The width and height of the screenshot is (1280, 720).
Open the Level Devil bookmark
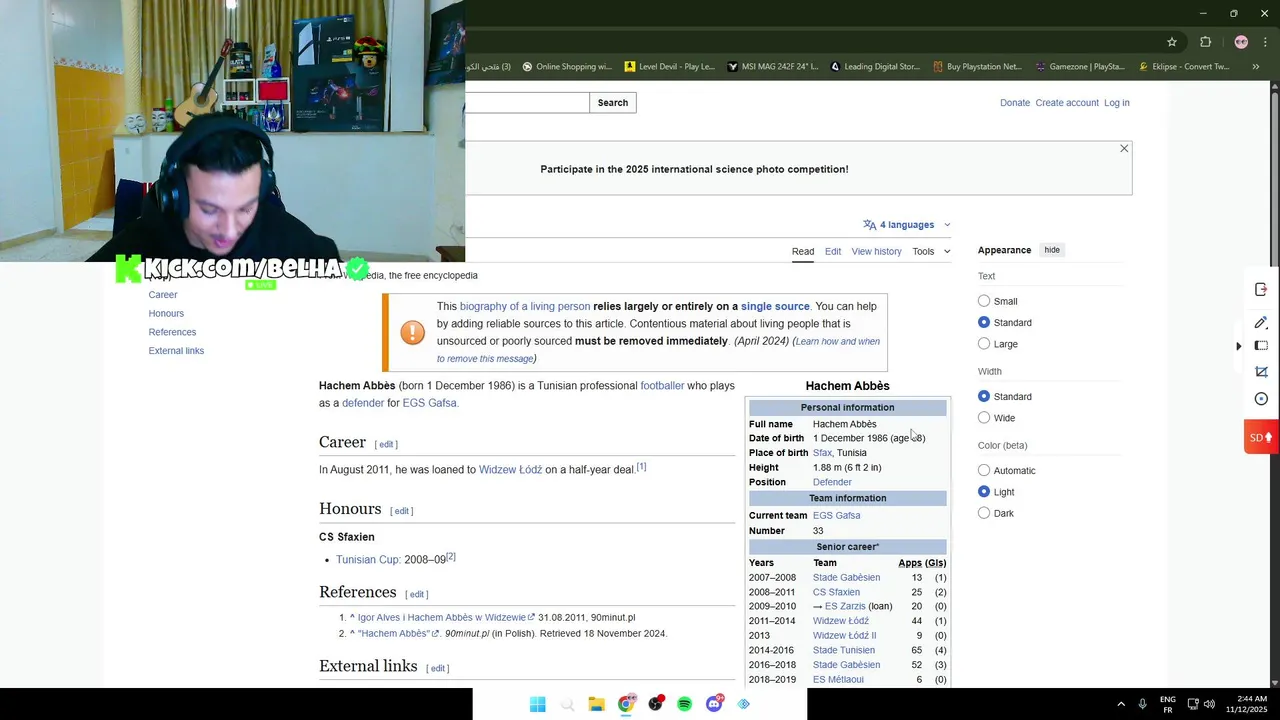coord(670,67)
